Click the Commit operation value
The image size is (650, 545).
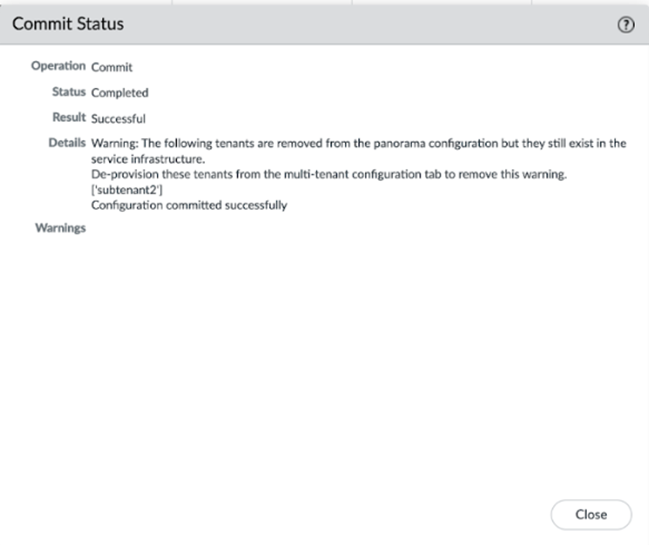pos(112,67)
